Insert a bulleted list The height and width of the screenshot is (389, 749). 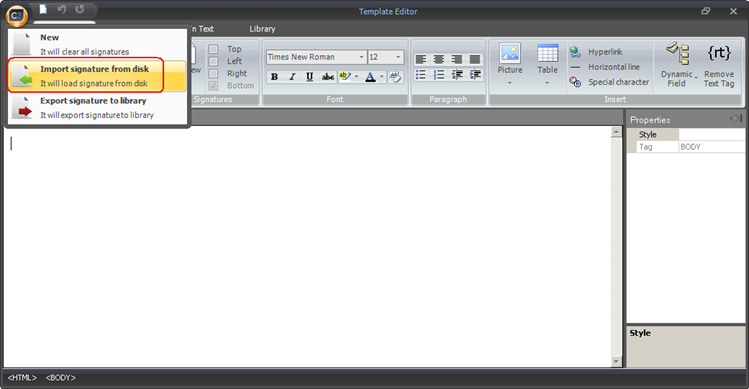(x=420, y=75)
